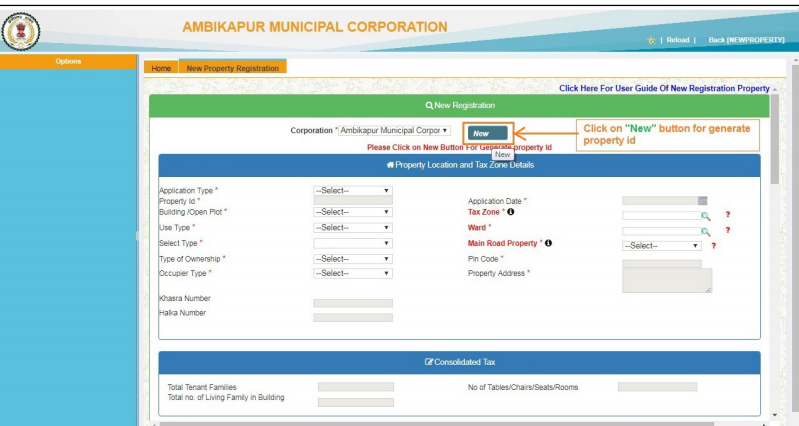Open the Main Road Property dropdown

(x=661, y=246)
